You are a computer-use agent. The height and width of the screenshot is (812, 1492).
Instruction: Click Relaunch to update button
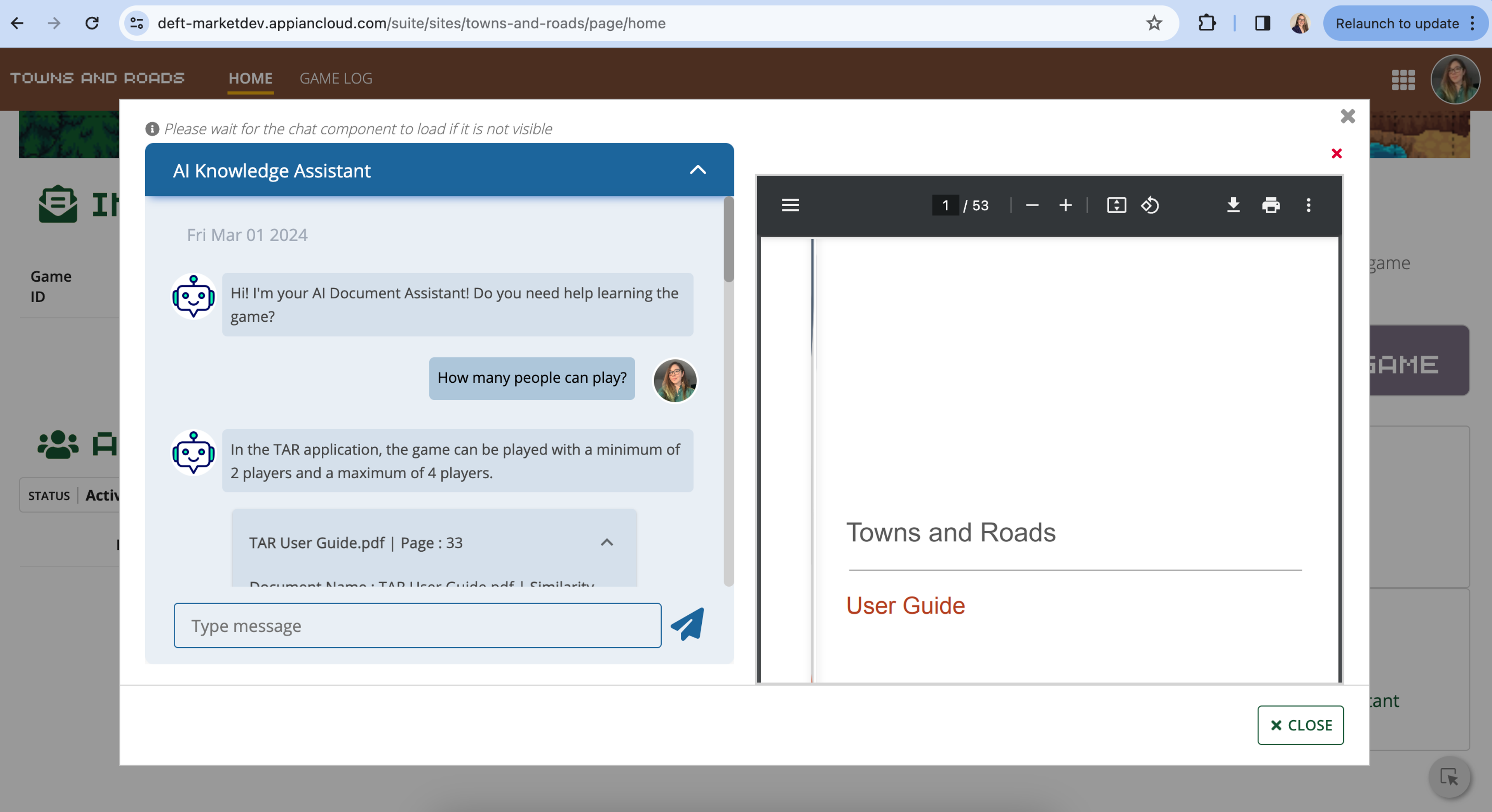(x=1396, y=23)
